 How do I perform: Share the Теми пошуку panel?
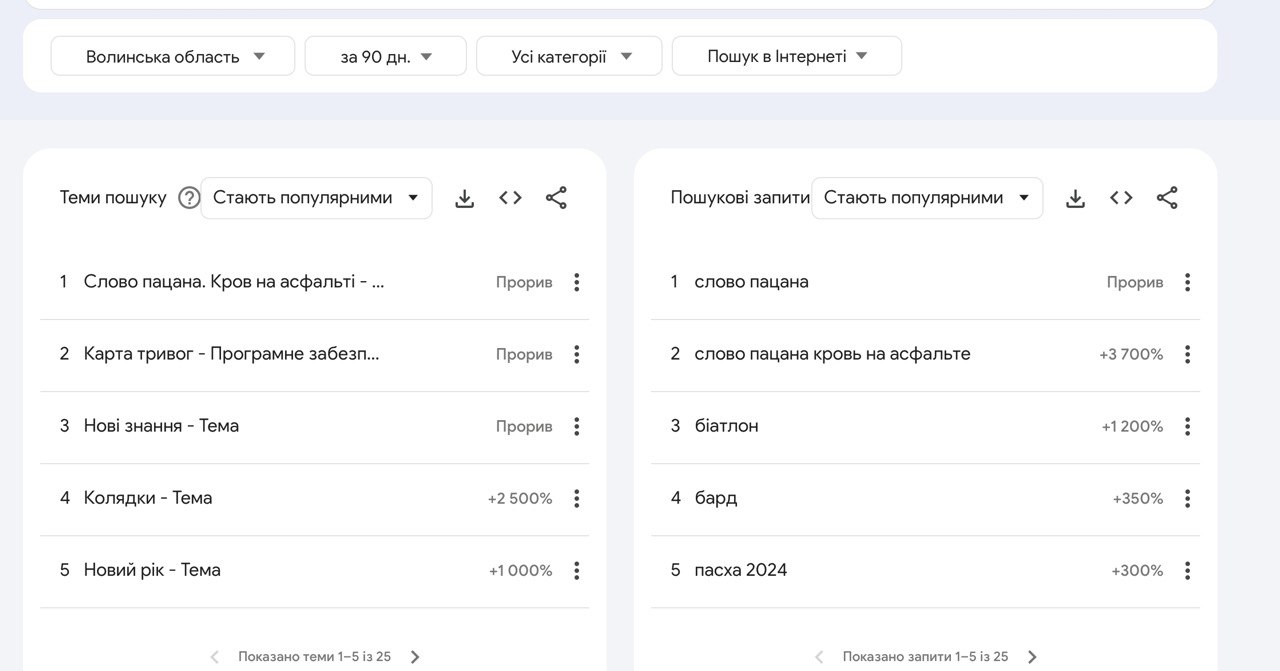click(556, 198)
